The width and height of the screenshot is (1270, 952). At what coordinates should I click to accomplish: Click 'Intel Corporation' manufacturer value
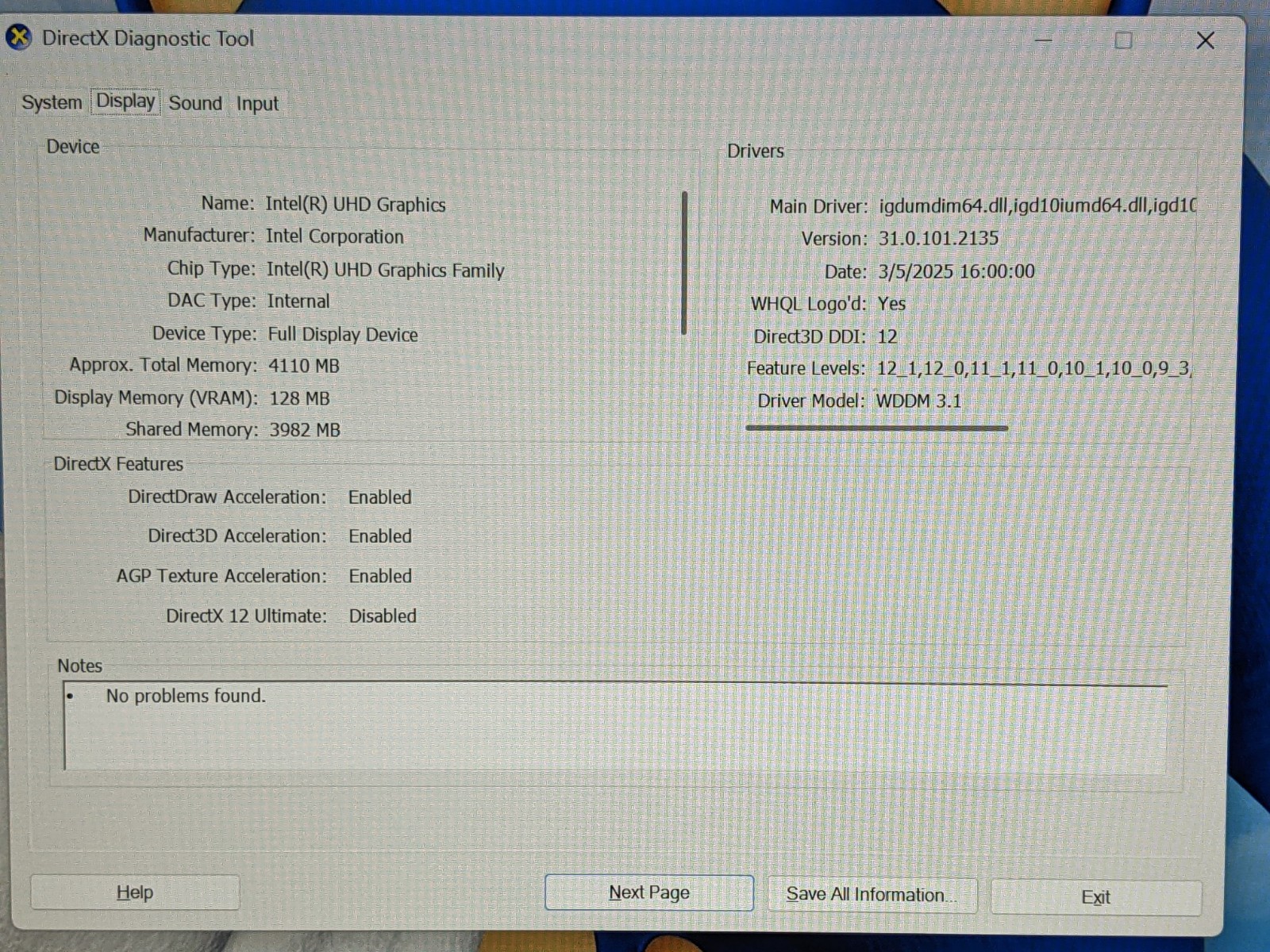334,236
